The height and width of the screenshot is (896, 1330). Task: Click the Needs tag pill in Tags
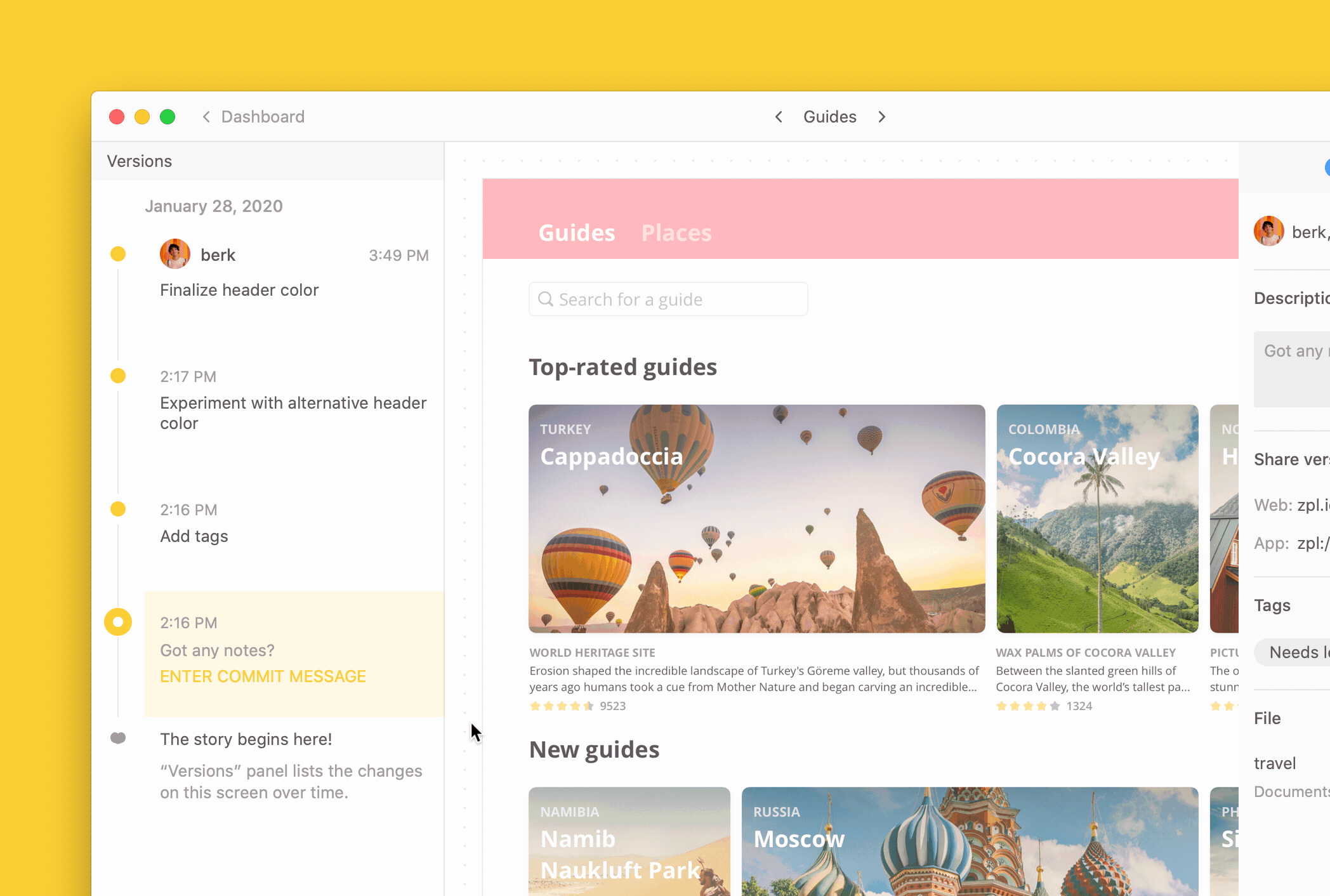[1294, 652]
